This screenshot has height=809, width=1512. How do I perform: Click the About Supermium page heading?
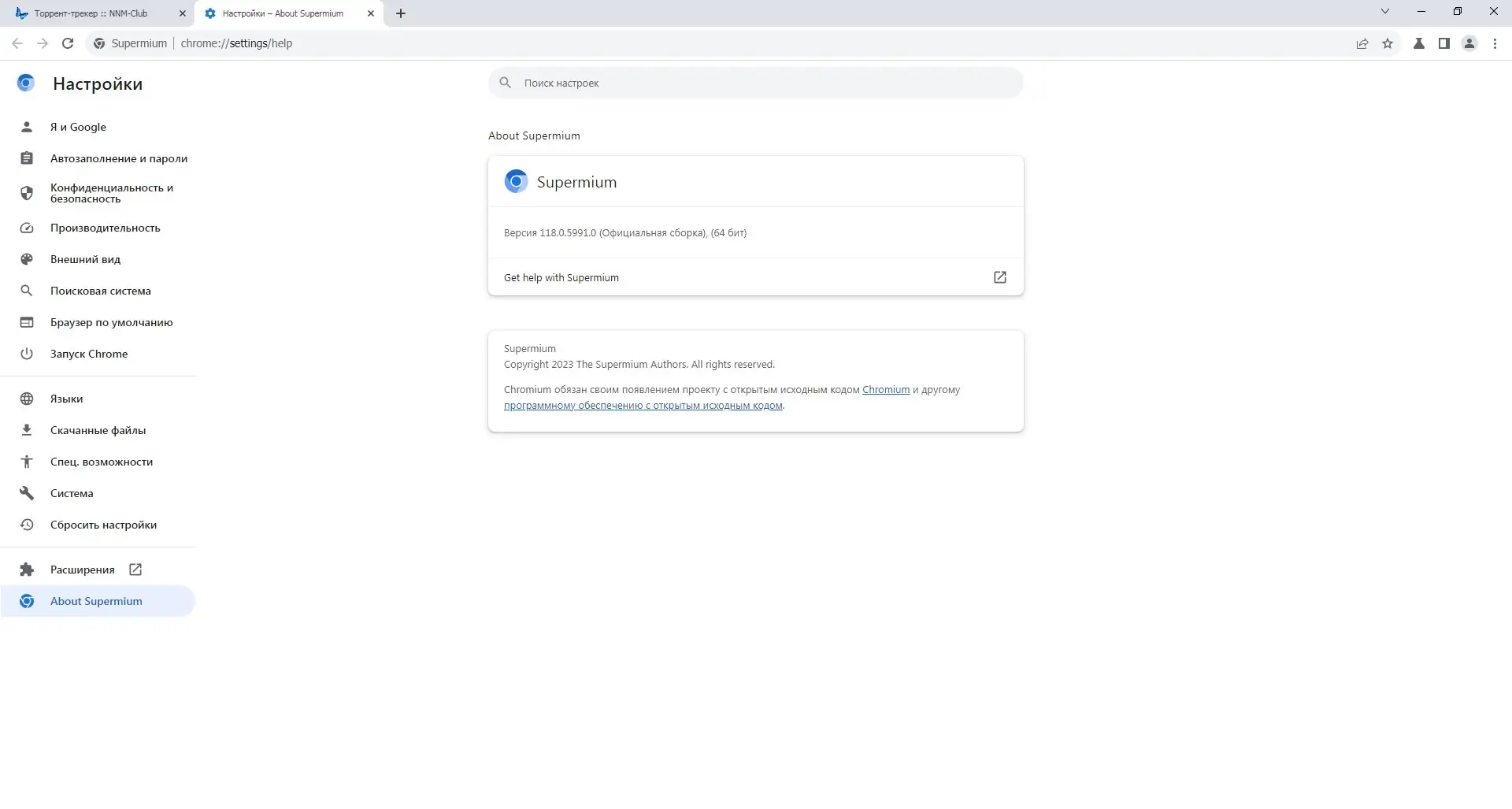click(534, 135)
